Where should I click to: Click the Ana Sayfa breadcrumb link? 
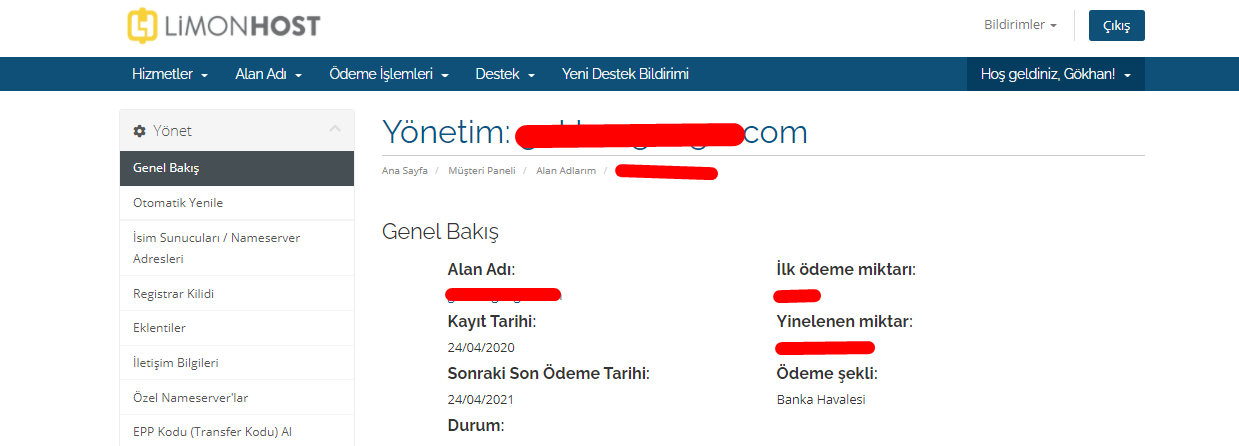click(x=405, y=171)
